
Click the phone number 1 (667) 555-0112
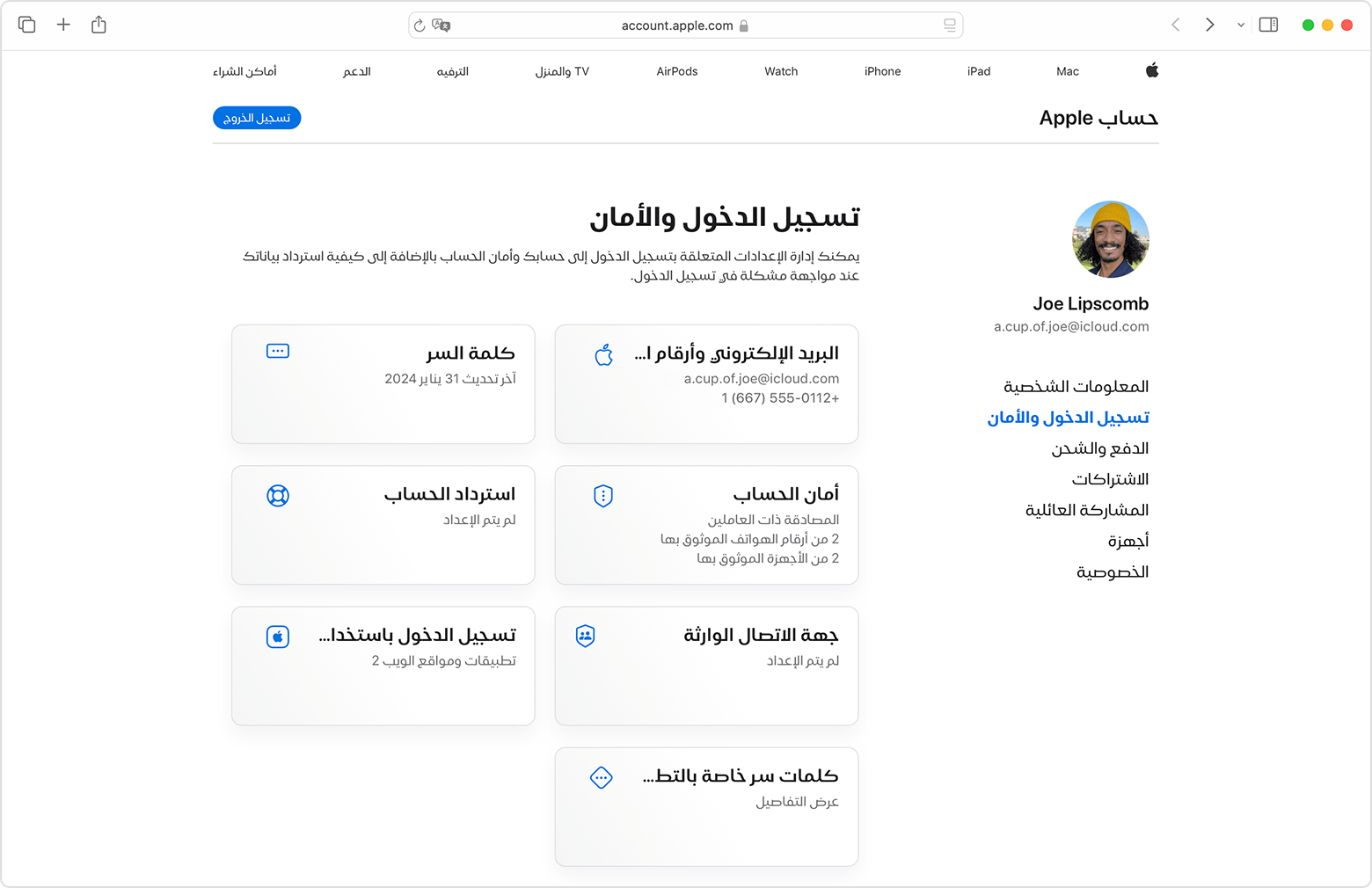click(780, 398)
